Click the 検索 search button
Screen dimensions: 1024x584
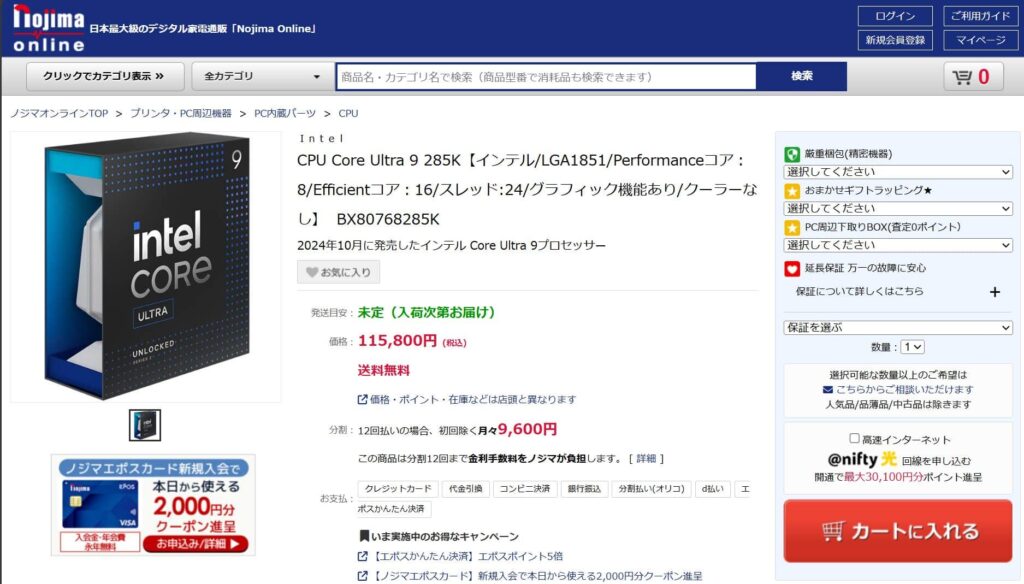point(801,76)
